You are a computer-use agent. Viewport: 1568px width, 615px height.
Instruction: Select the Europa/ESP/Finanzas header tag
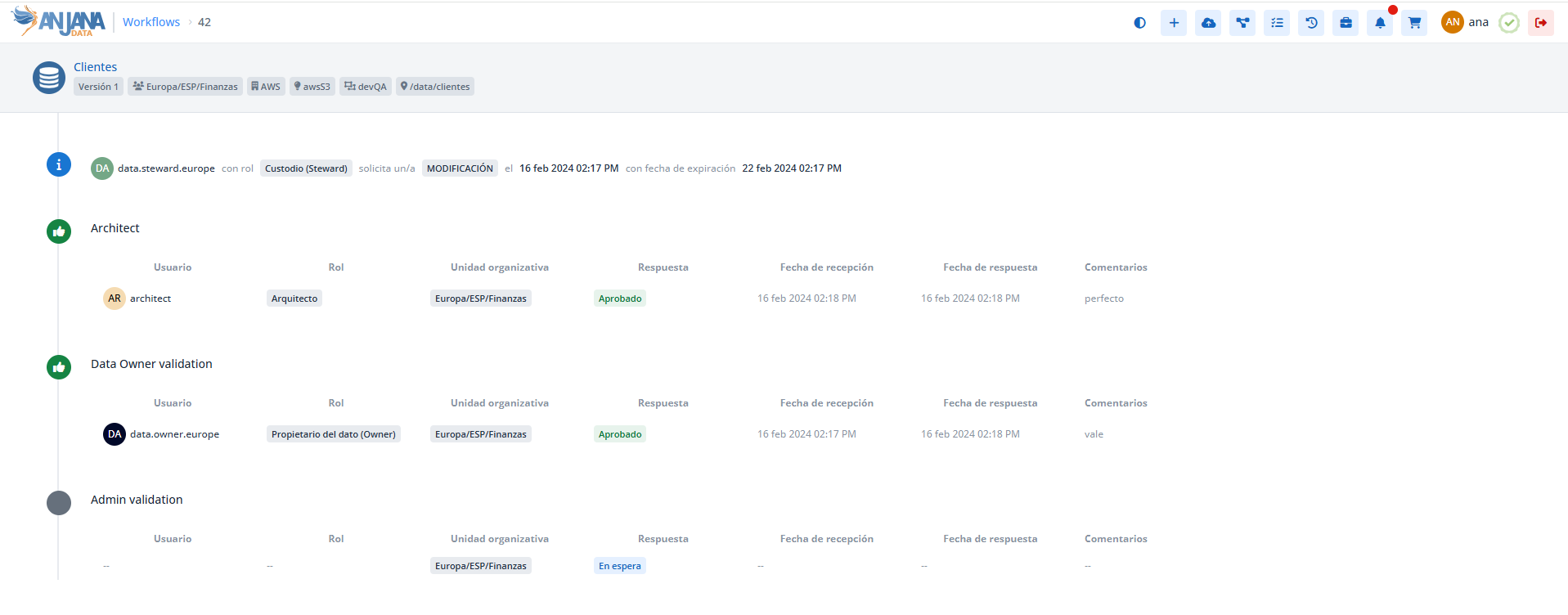click(186, 87)
